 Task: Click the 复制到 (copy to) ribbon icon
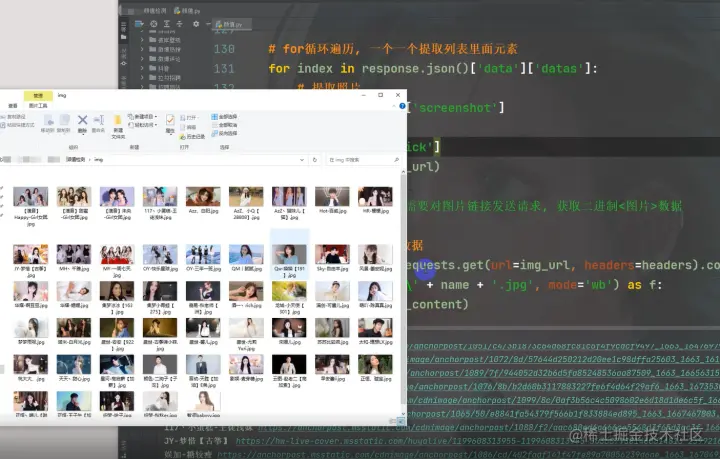(x=64, y=120)
